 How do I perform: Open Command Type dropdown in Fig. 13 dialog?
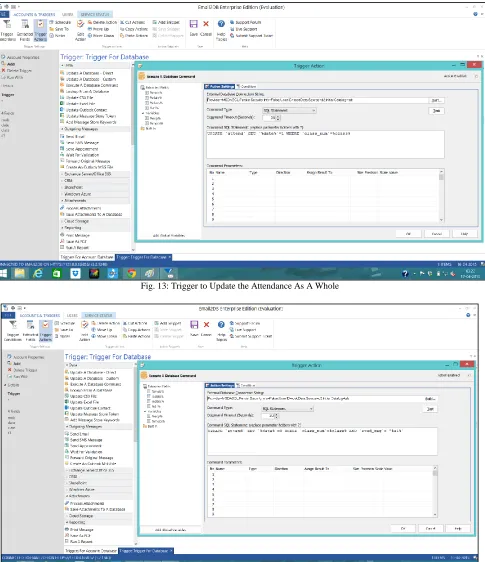click(289, 110)
